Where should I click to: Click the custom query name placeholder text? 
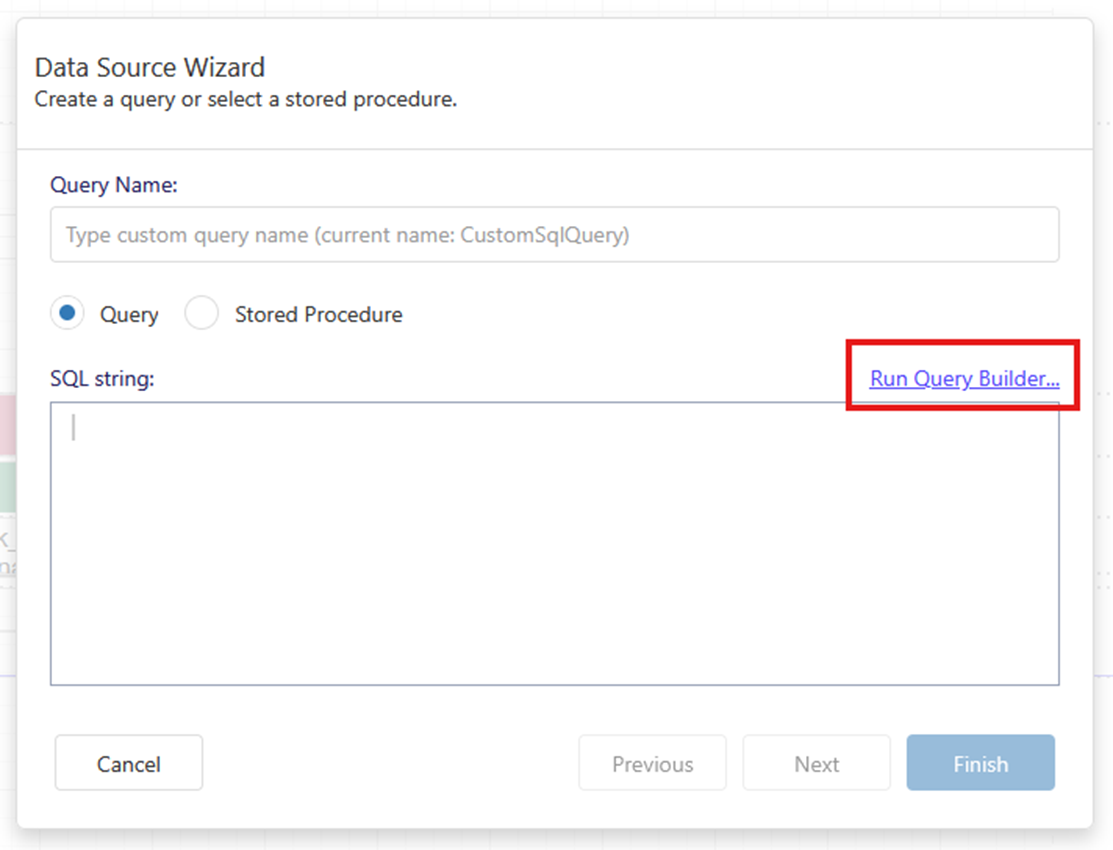pyautogui.click(x=347, y=236)
